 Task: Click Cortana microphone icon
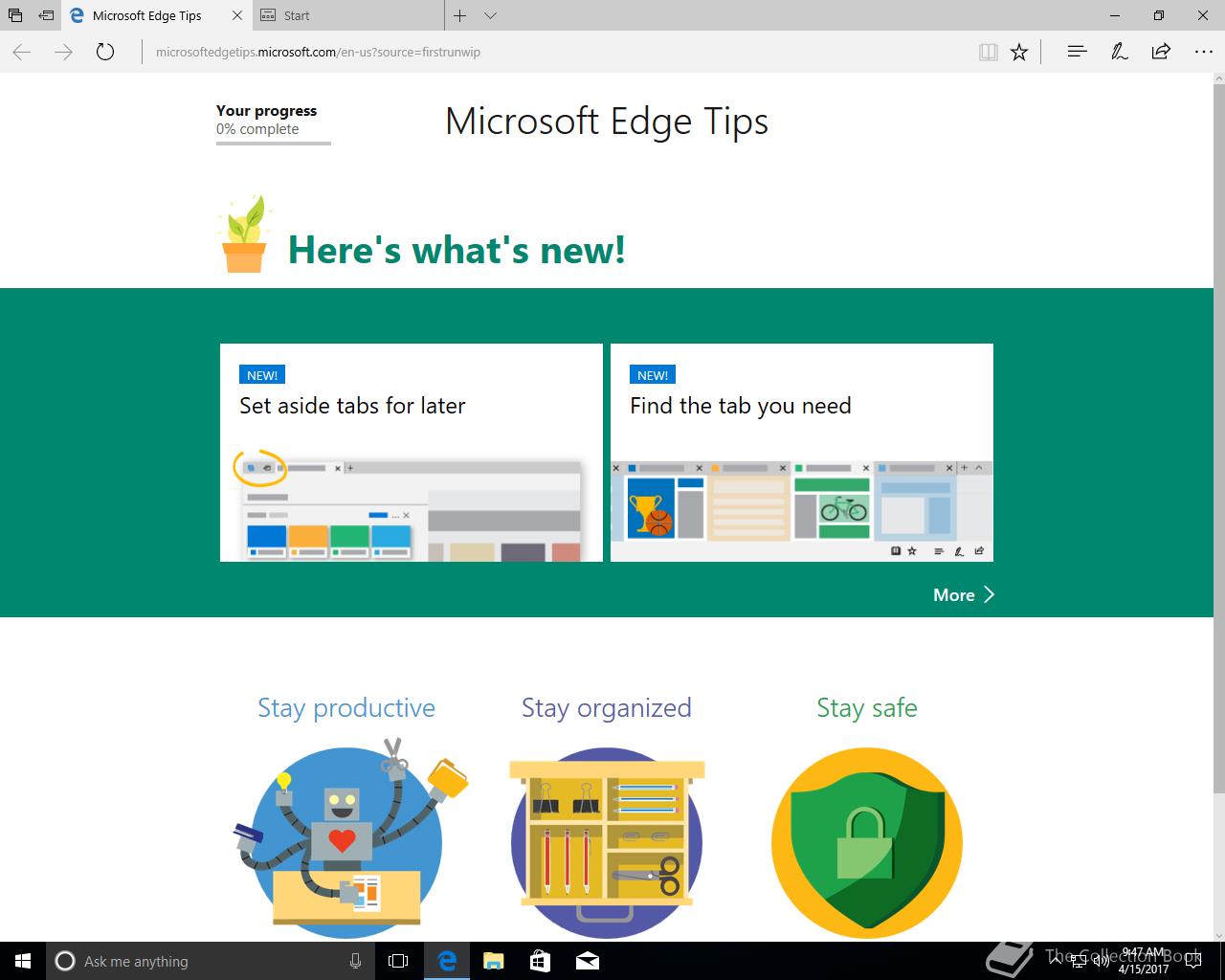pos(355,961)
